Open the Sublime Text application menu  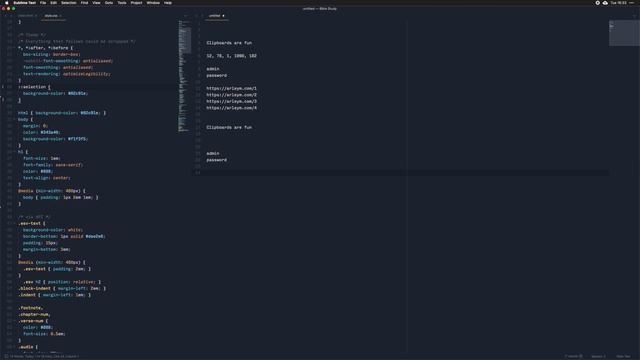[24, 2]
